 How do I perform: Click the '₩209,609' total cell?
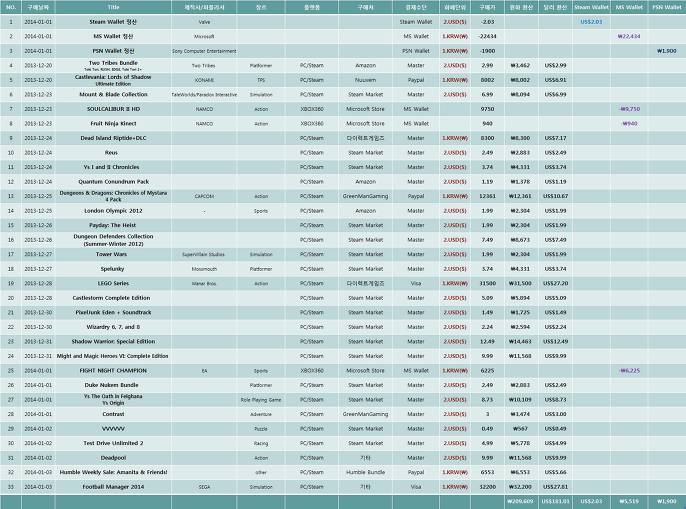click(x=520, y=502)
